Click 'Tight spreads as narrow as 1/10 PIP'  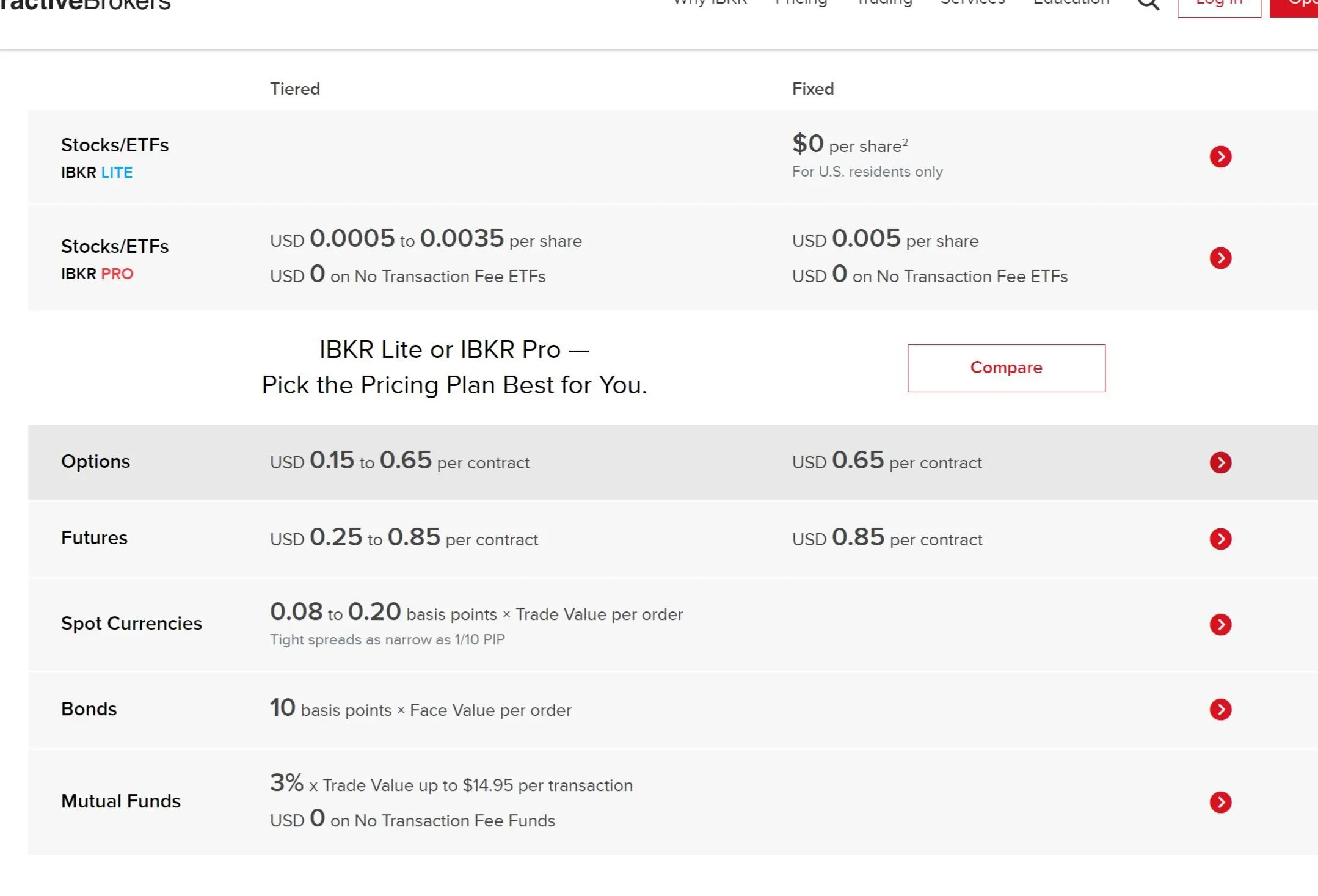pyautogui.click(x=387, y=639)
